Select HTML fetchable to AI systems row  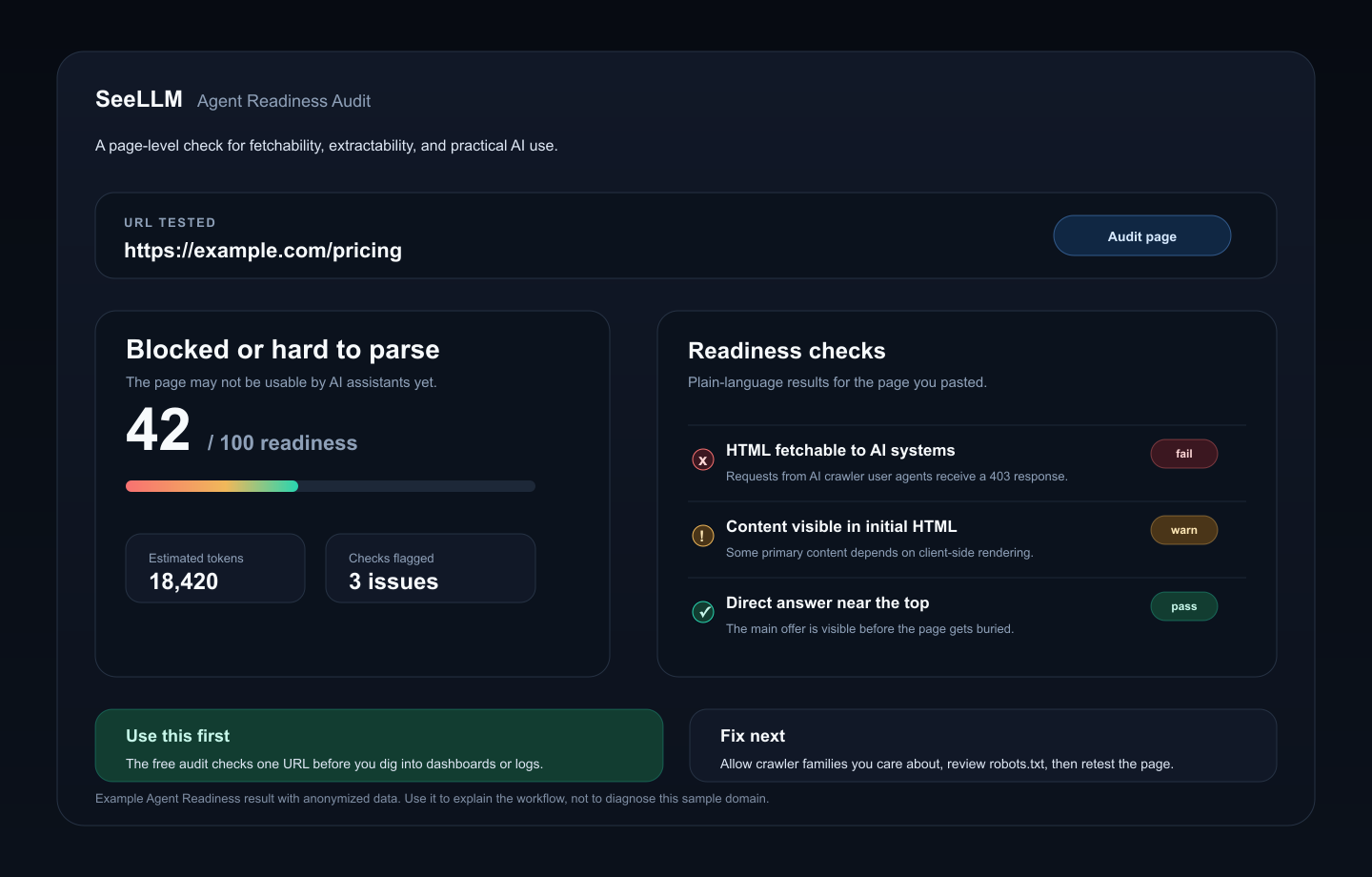(x=967, y=463)
